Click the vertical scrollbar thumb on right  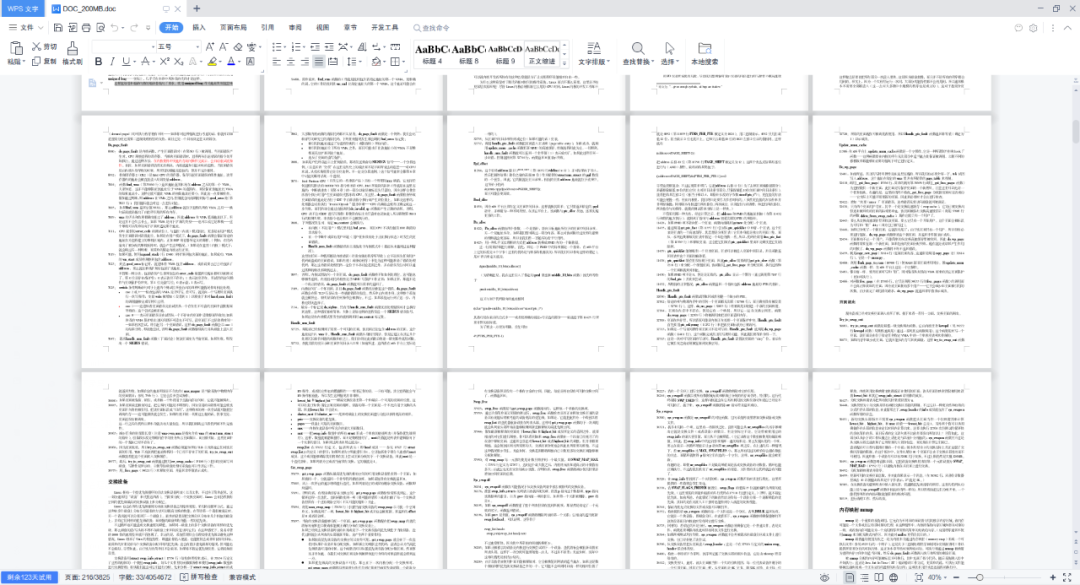click(x=1075, y=132)
